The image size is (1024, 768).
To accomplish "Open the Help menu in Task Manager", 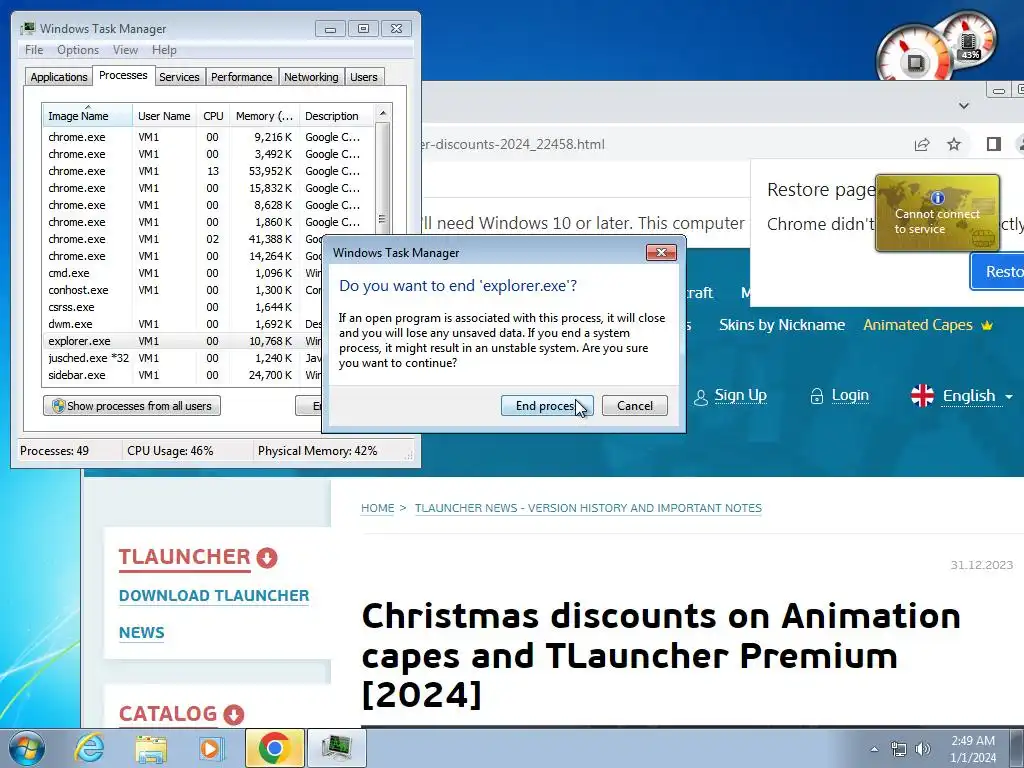I will point(164,50).
